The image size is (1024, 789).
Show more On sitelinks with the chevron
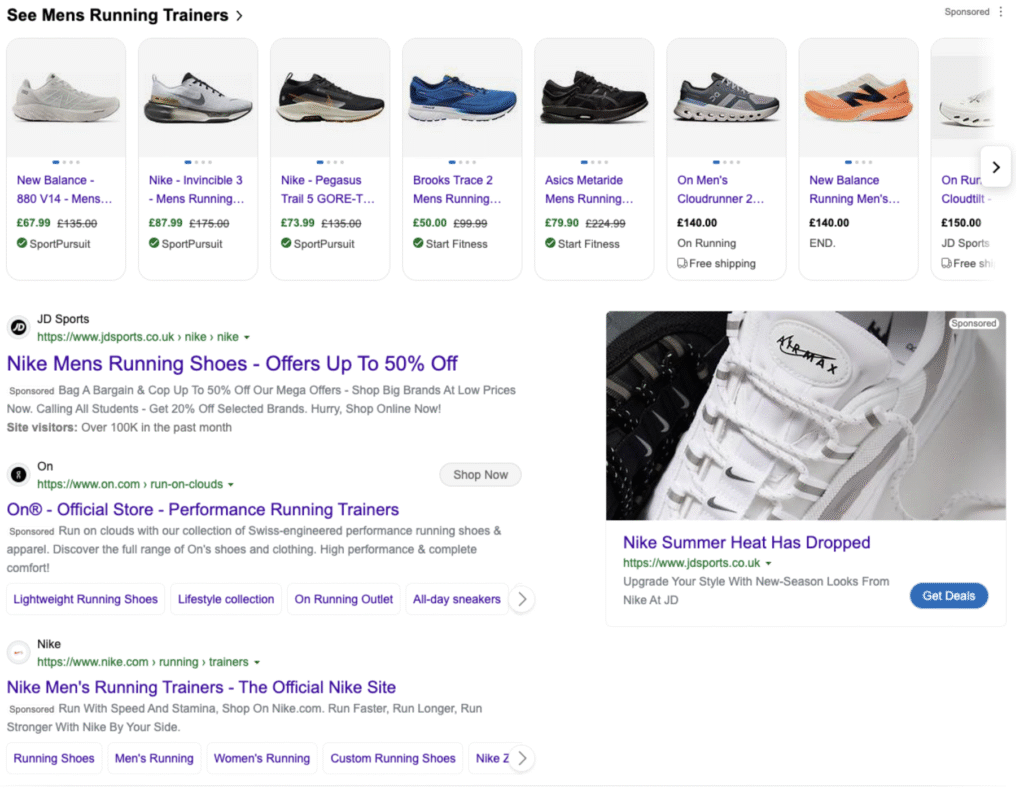pos(522,600)
